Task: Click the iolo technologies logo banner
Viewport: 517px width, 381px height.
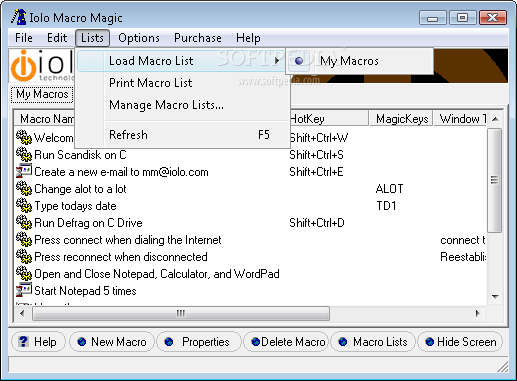Action: pos(42,66)
